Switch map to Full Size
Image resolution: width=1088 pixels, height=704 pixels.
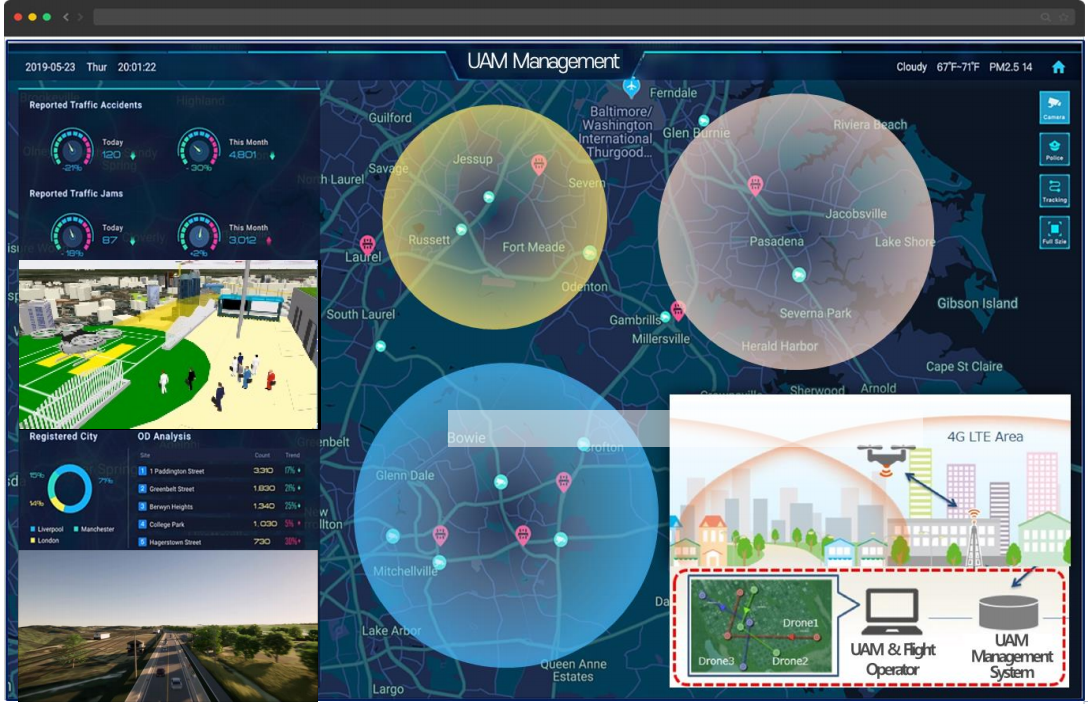[1054, 232]
